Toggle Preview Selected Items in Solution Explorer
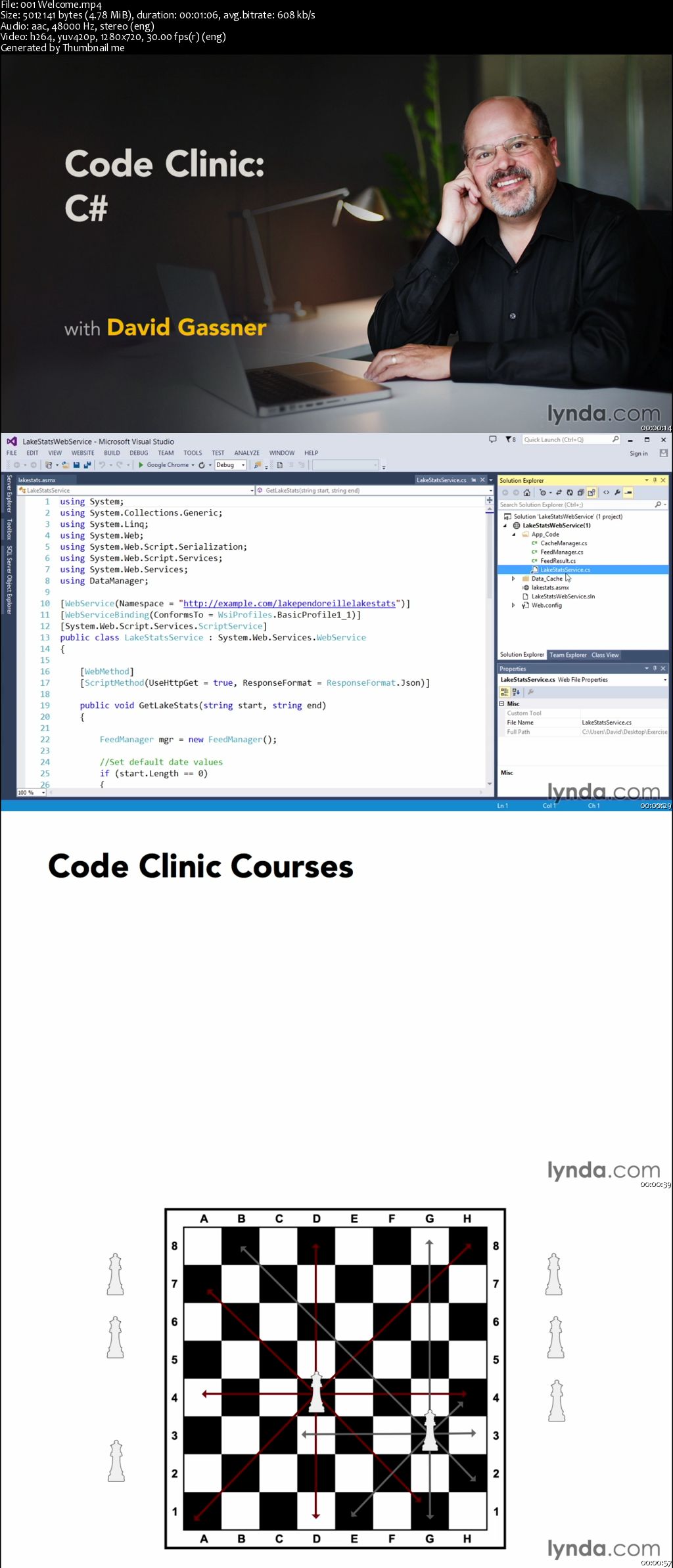The width and height of the screenshot is (673, 1568). (628, 493)
